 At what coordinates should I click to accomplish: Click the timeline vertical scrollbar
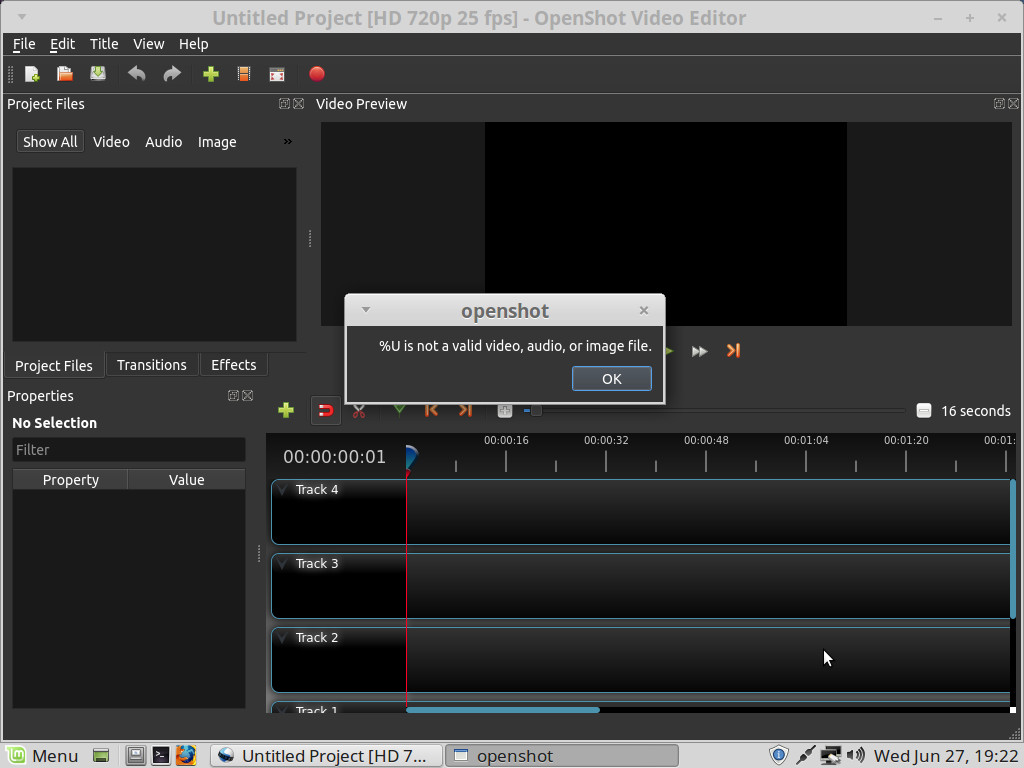1013,549
